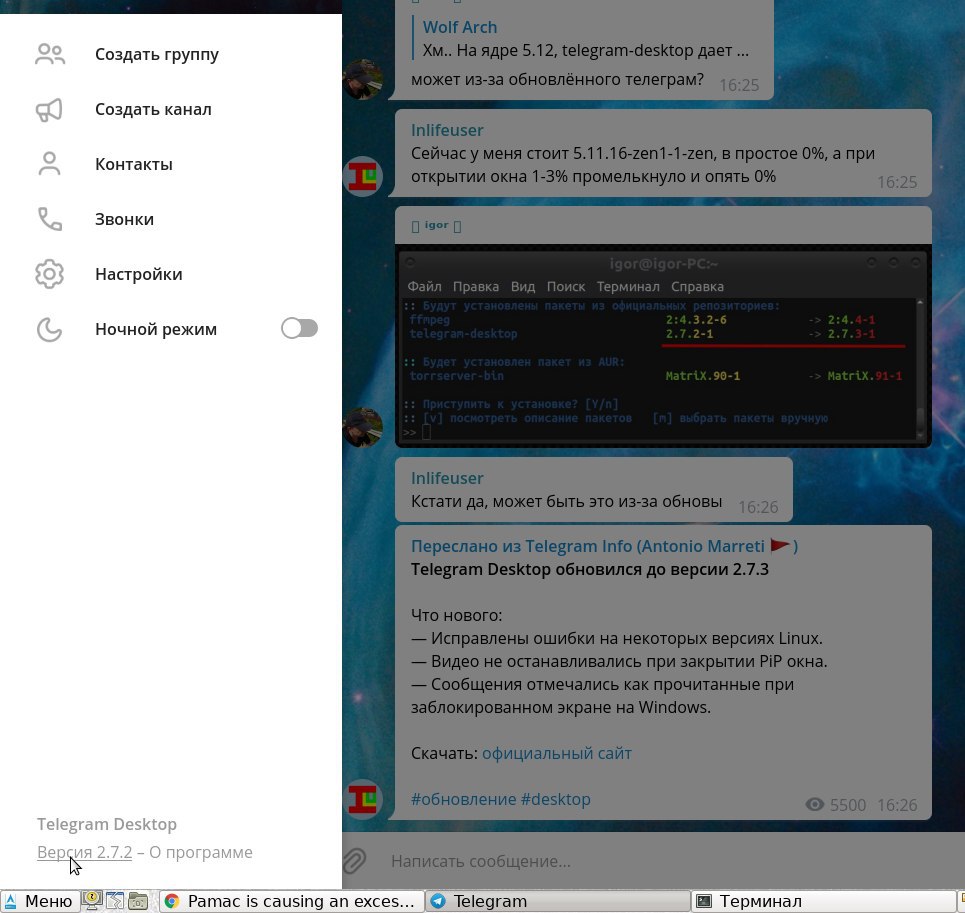Open the terminal screenshot image from igor
The width and height of the screenshot is (965, 913).
tap(663, 346)
